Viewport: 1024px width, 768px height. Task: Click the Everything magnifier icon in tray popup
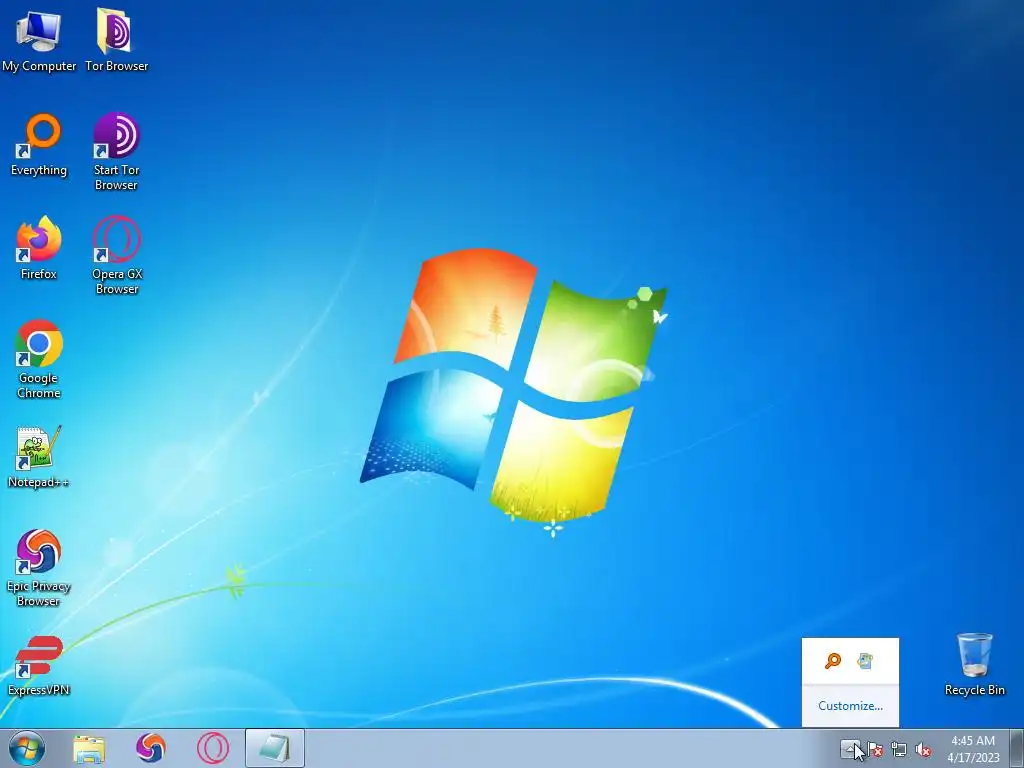click(x=833, y=661)
